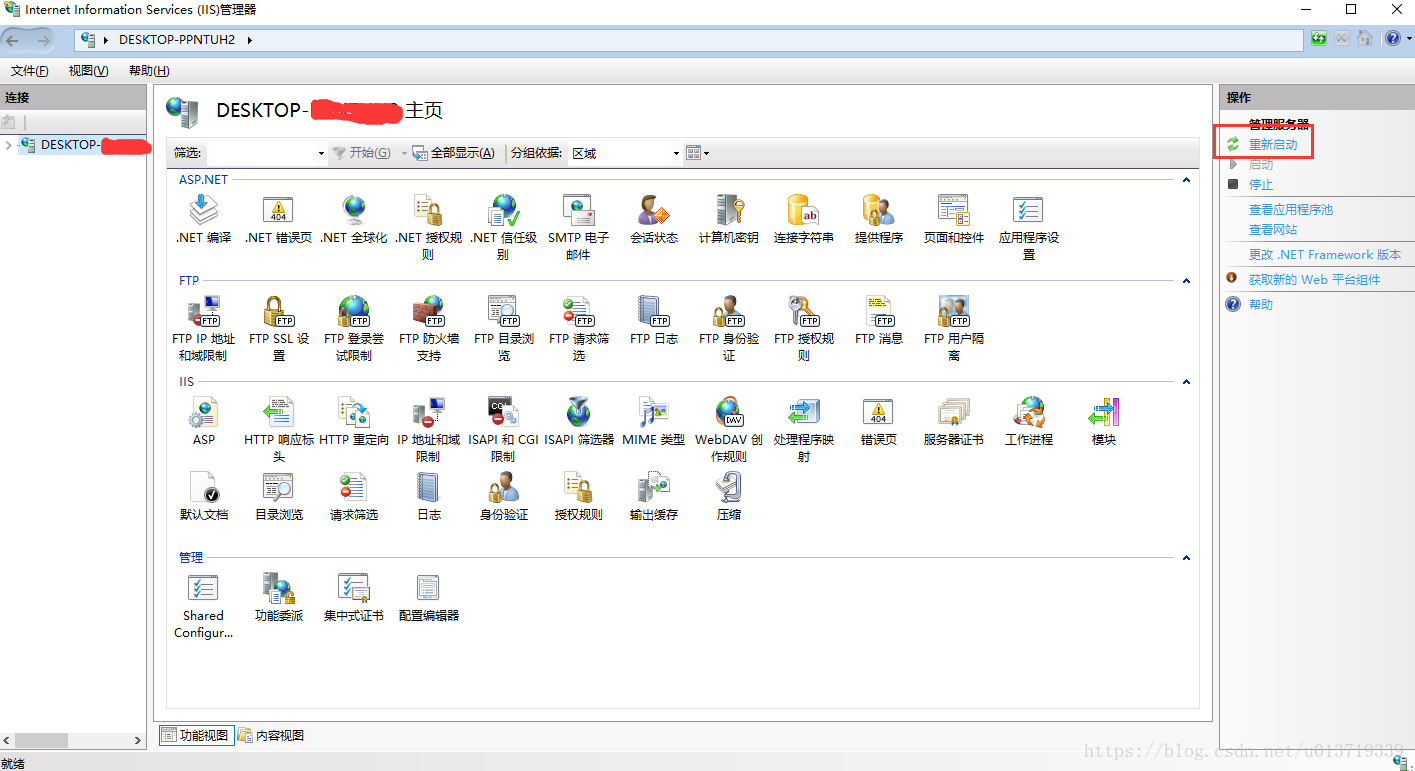Open FTP IP 地址和域限制 icon
1415x771 pixels.
coord(204,312)
